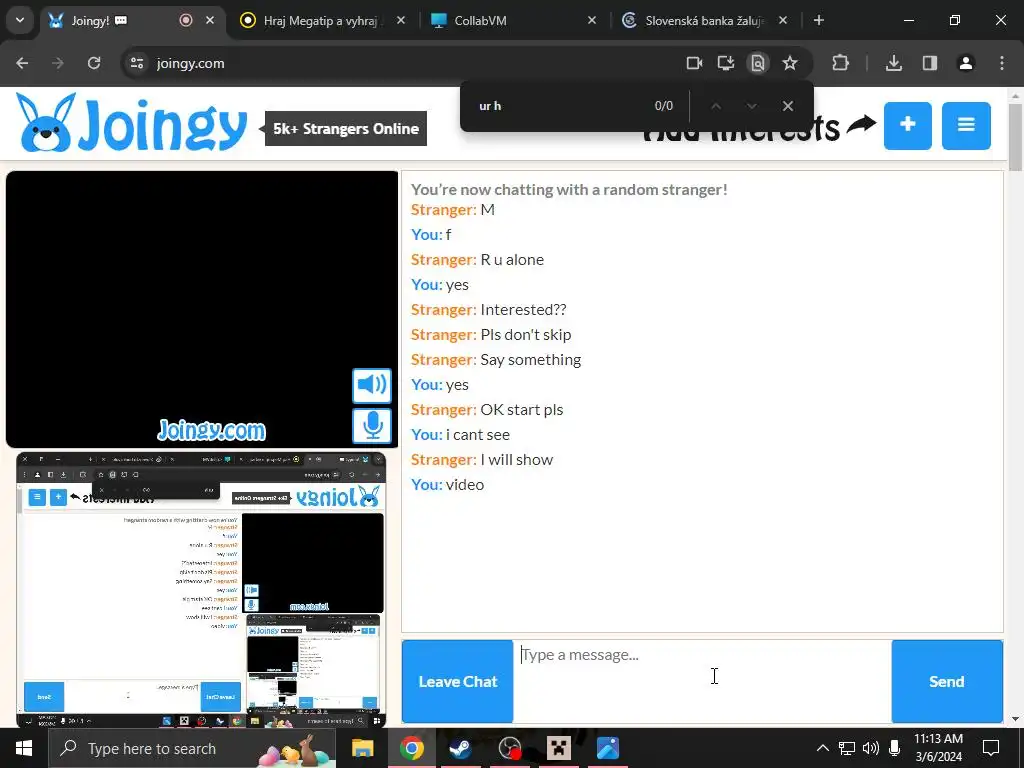Open Chrome's three-dot menu
1024x768 pixels.
[1002, 63]
